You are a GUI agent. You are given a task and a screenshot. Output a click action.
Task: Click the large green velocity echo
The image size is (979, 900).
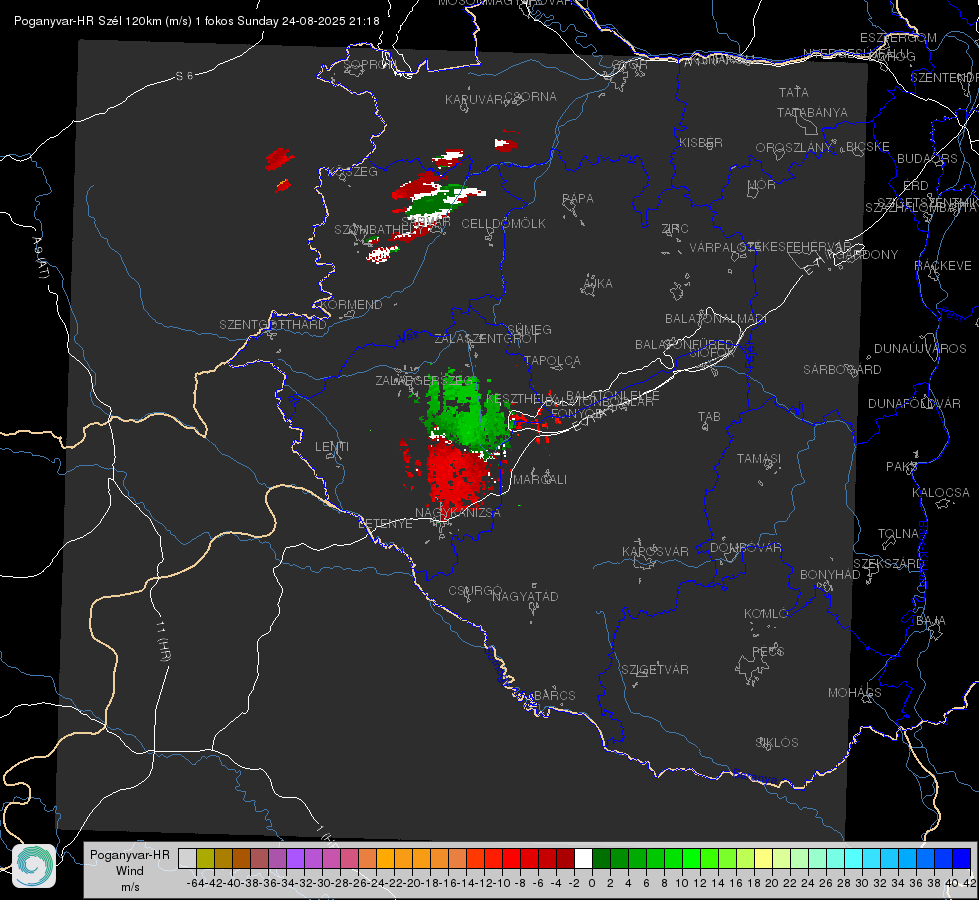pos(467,412)
